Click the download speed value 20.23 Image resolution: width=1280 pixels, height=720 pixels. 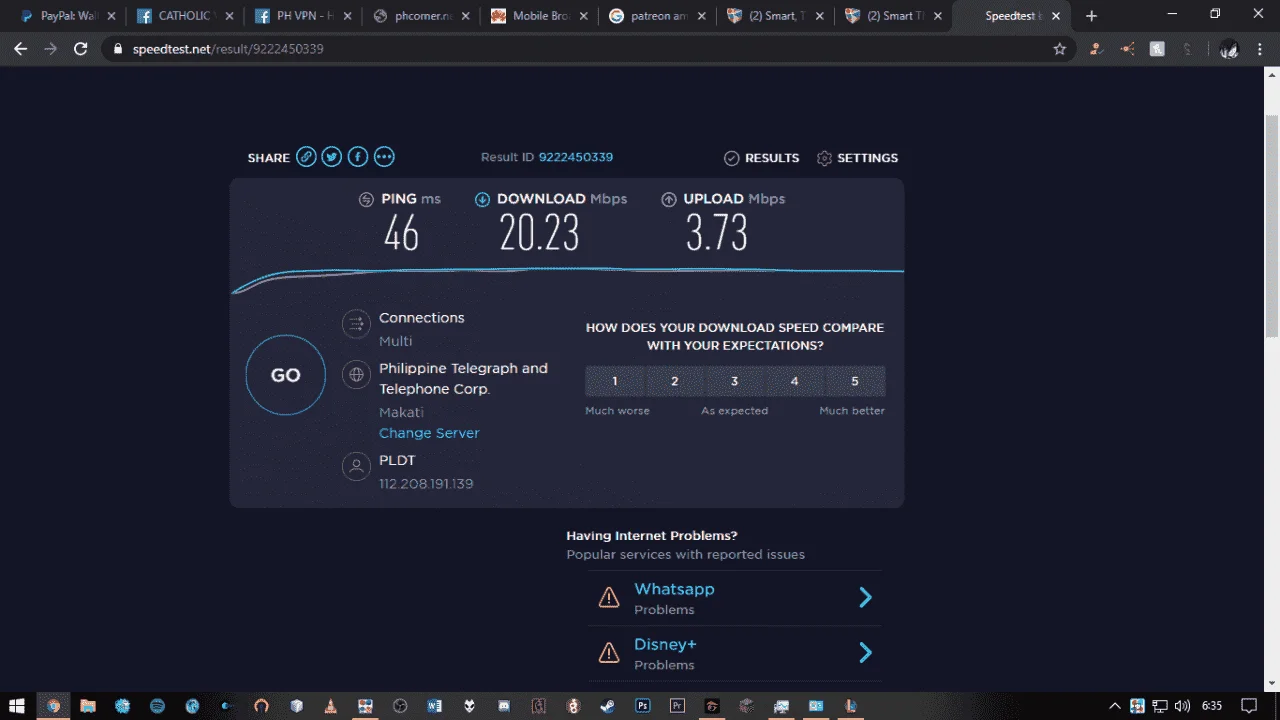[540, 234]
